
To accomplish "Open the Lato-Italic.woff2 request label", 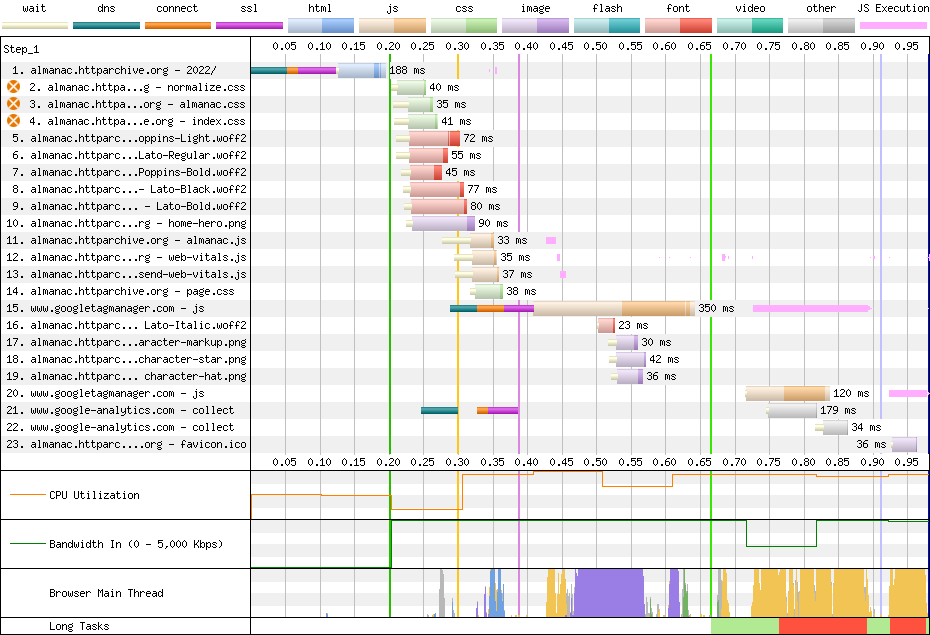I will (126, 326).
